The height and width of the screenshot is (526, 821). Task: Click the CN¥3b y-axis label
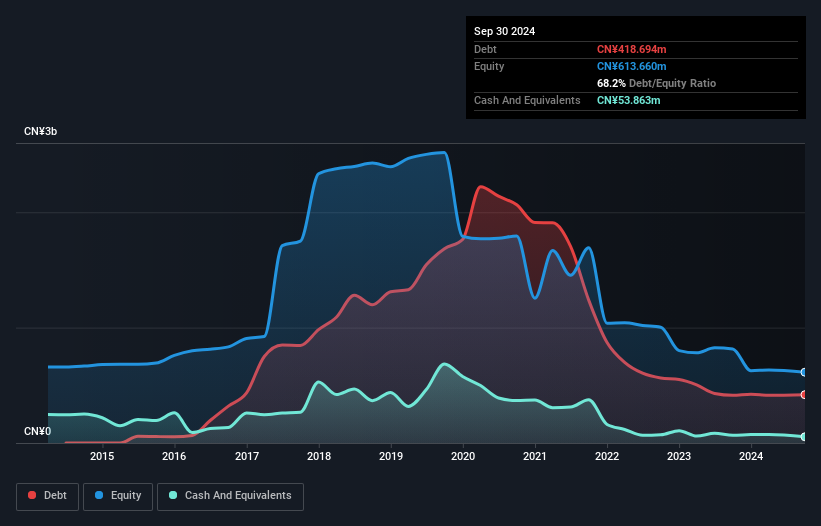(x=40, y=131)
